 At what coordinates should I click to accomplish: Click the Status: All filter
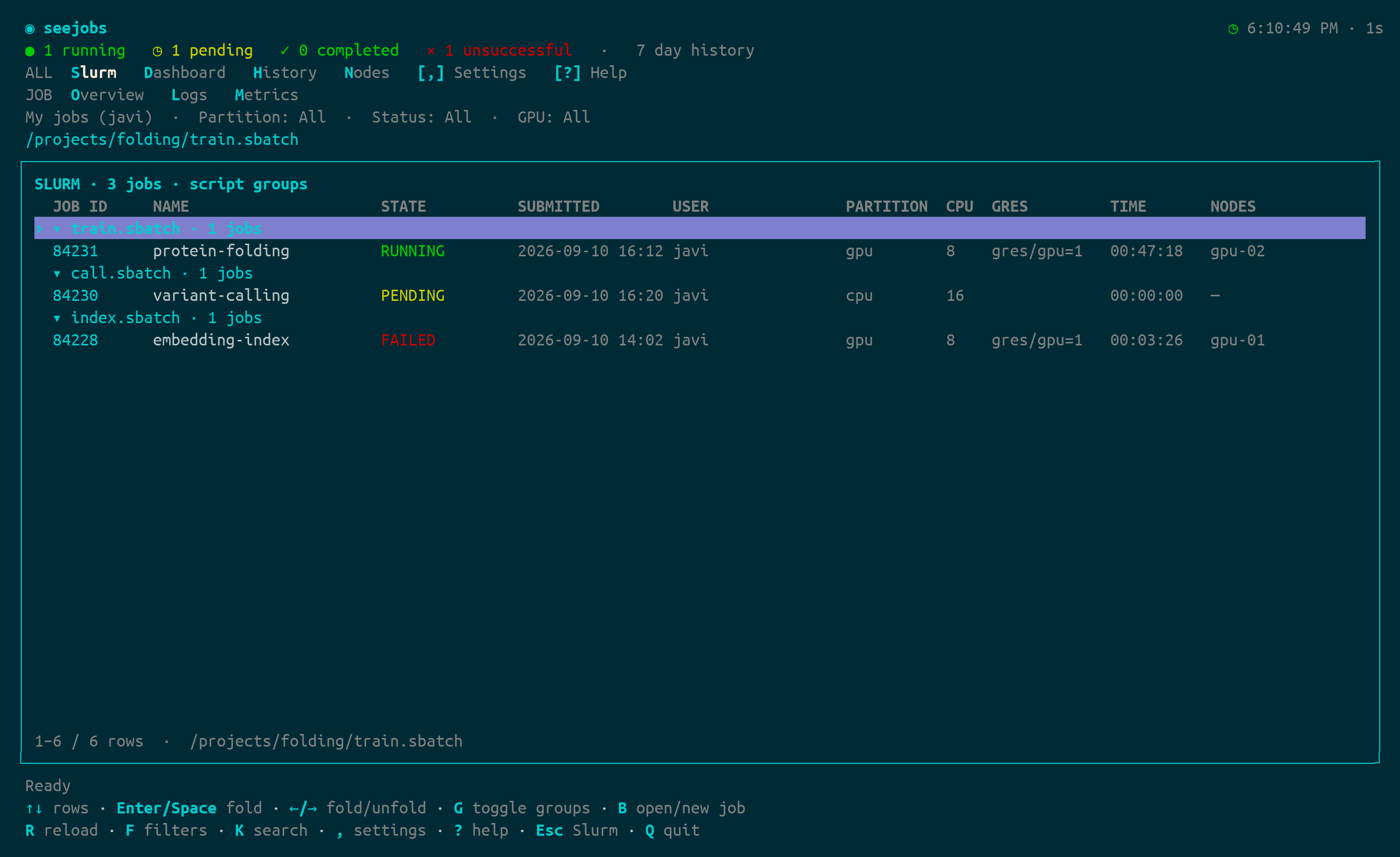coord(421,117)
